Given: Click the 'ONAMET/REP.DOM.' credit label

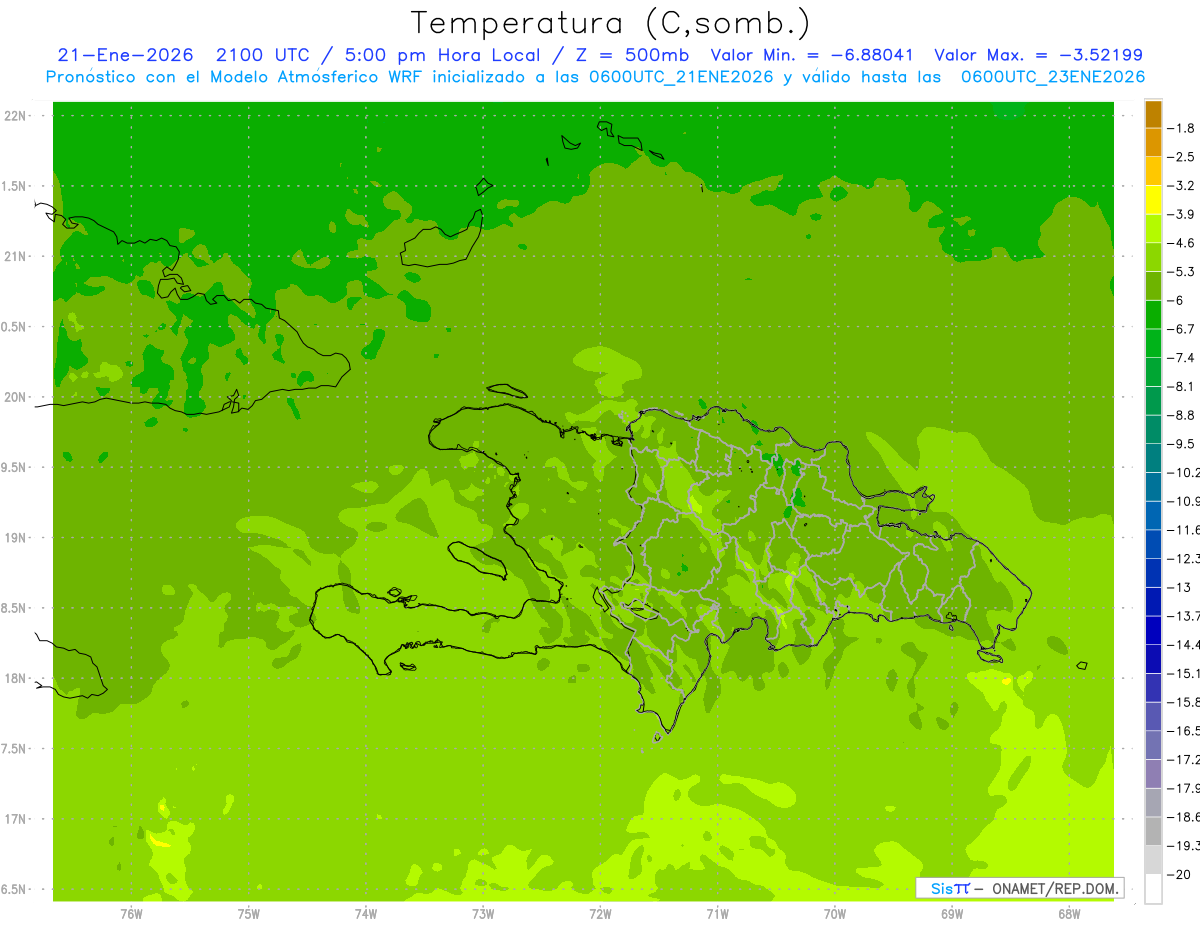Looking at the screenshot, I should (x=1055, y=888).
